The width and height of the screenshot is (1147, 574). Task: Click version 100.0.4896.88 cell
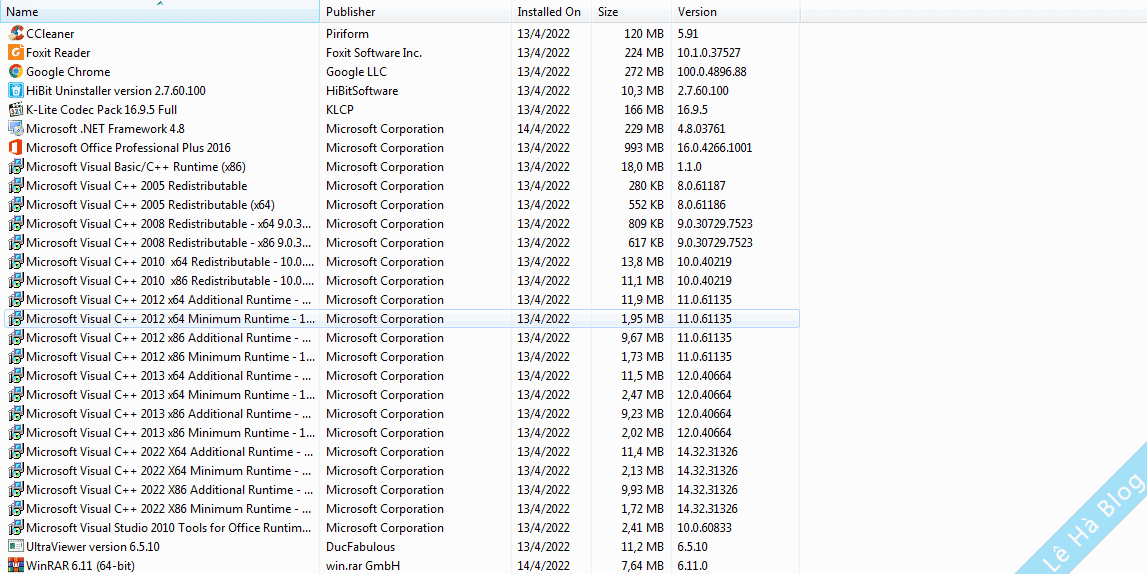712,72
